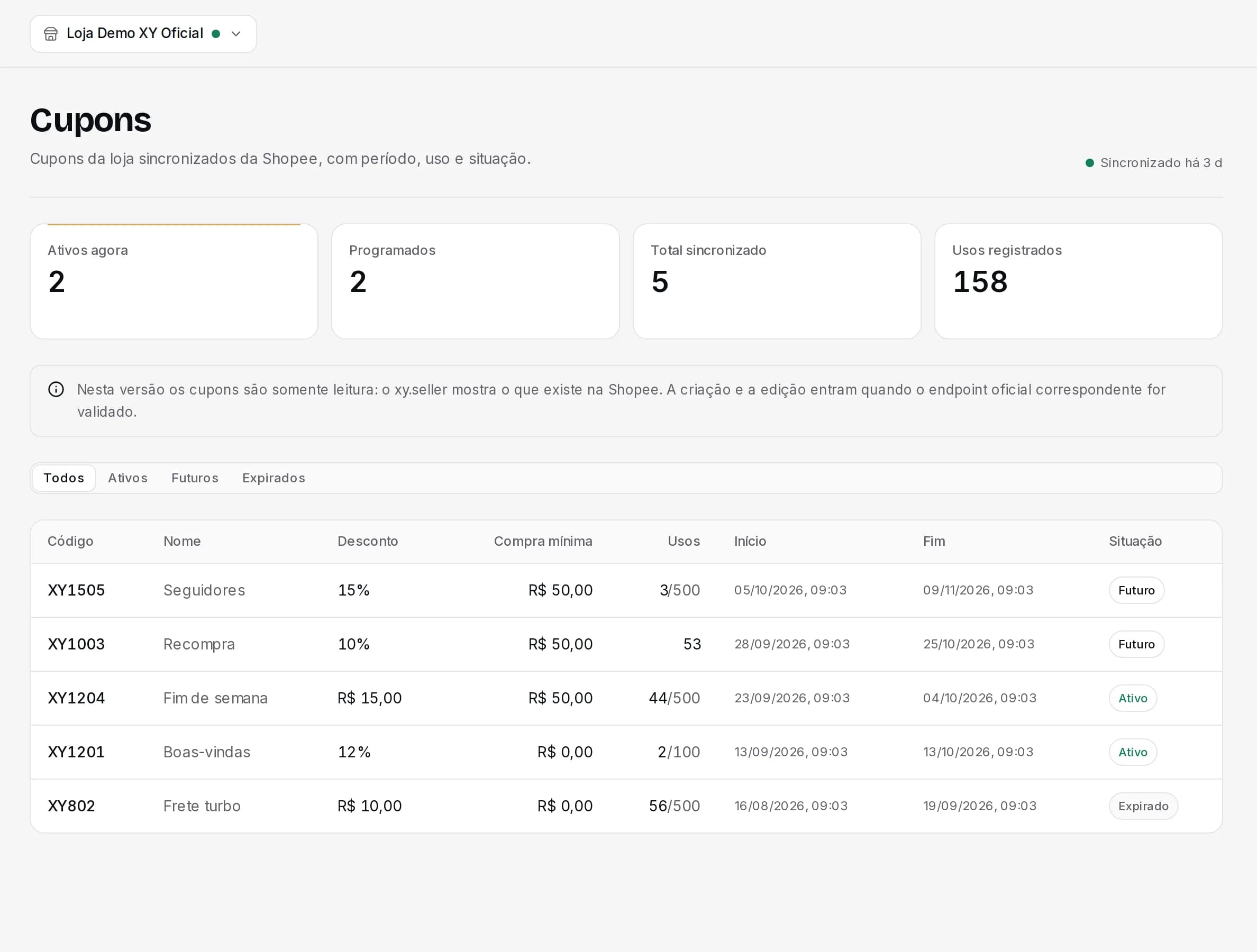
Task: Click the Frete turbo coupon name
Action: tap(202, 807)
